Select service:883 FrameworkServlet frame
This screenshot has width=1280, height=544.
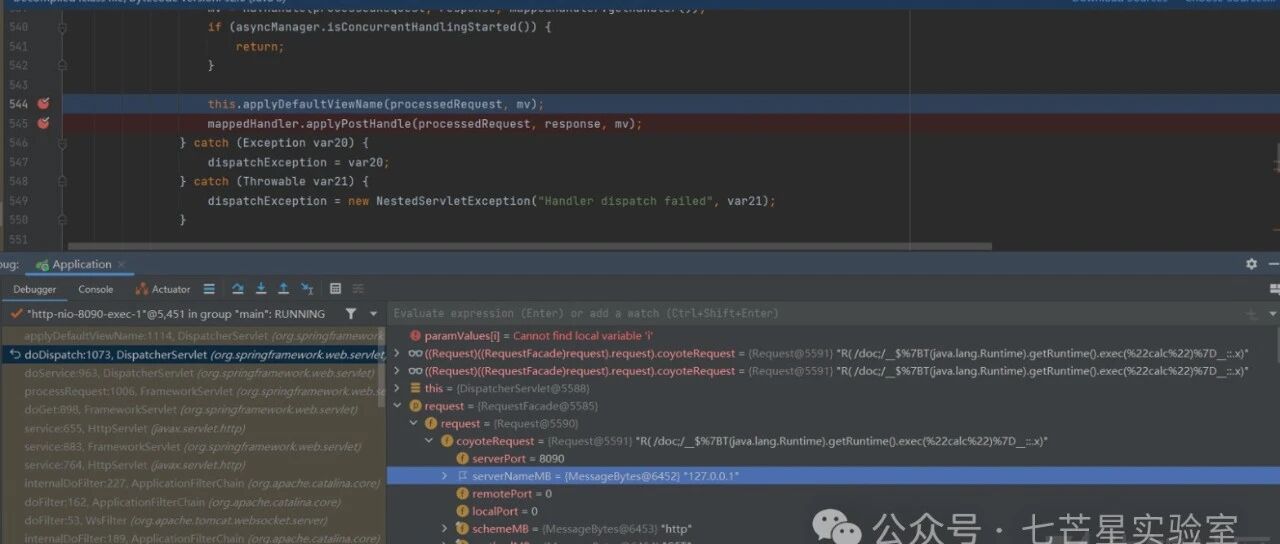(x=193, y=446)
